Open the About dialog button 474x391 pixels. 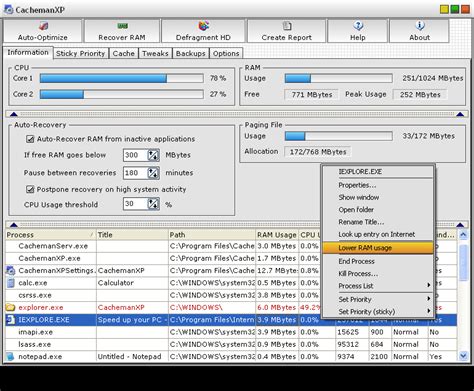(x=419, y=31)
